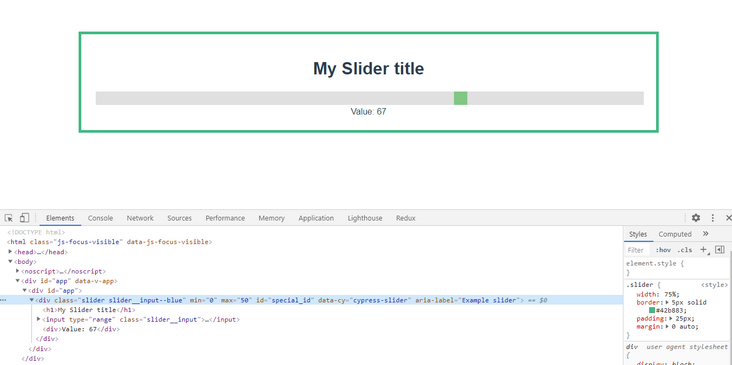The height and width of the screenshot is (365, 732).
Task: Toggle the computed styles sidebar icon
Action: pos(720,250)
